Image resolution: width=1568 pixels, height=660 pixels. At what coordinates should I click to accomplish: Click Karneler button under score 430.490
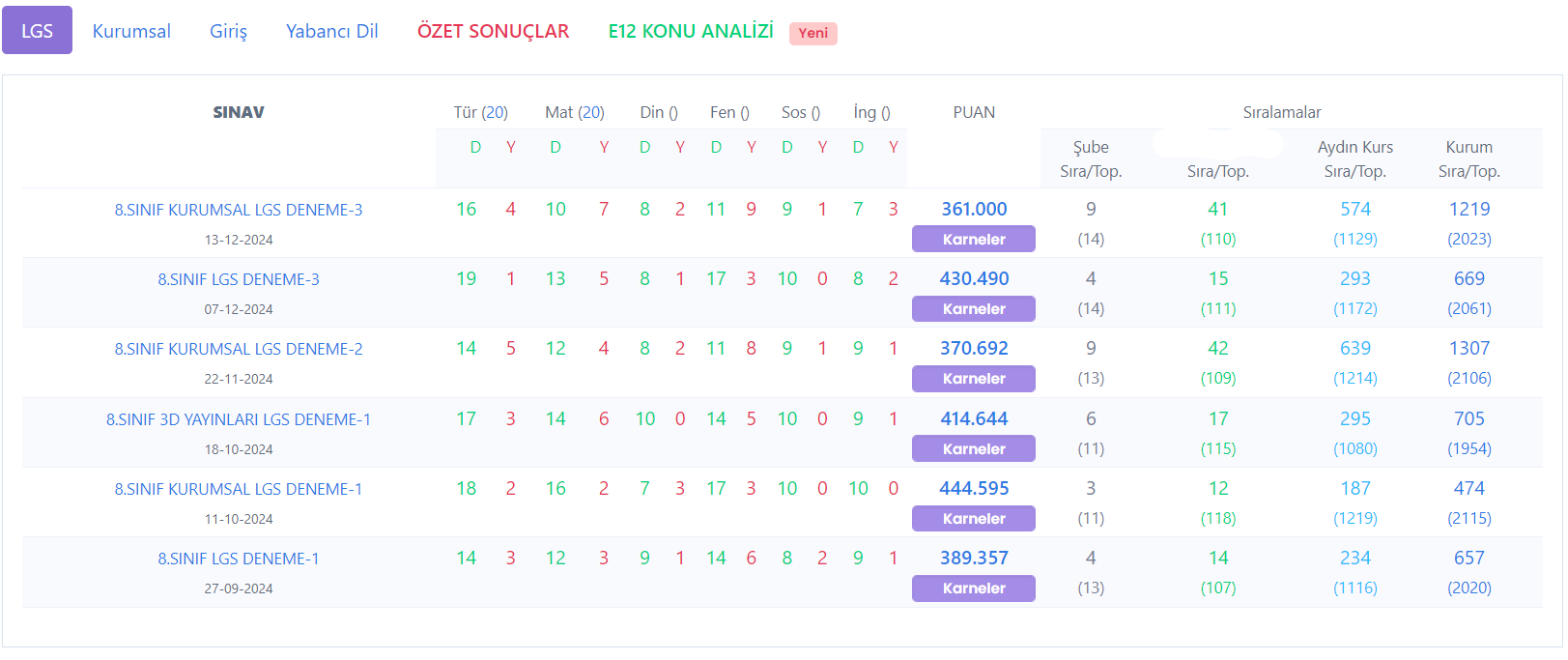[x=973, y=308]
